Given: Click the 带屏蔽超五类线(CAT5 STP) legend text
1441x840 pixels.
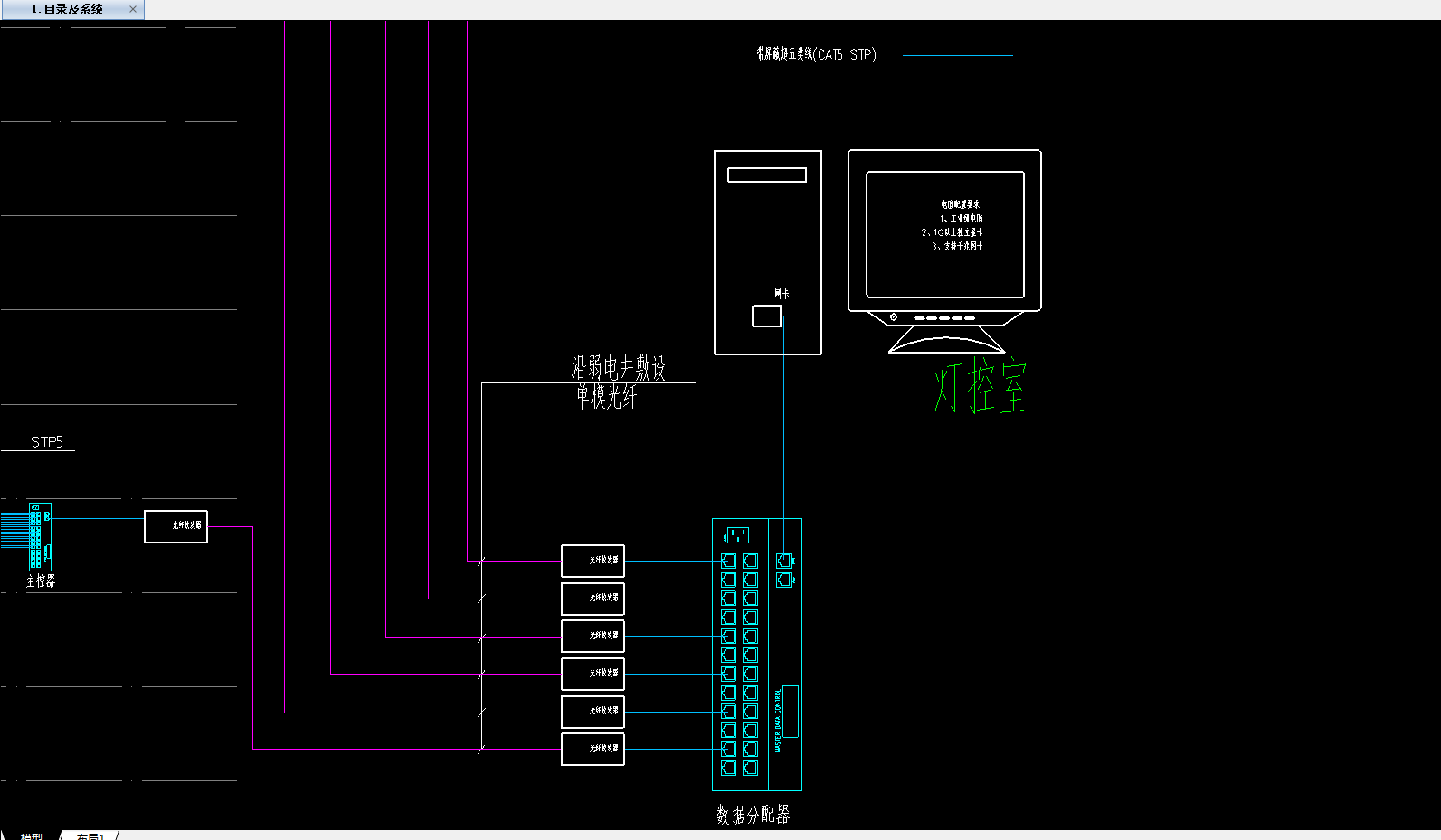Looking at the screenshot, I should coord(816,54).
